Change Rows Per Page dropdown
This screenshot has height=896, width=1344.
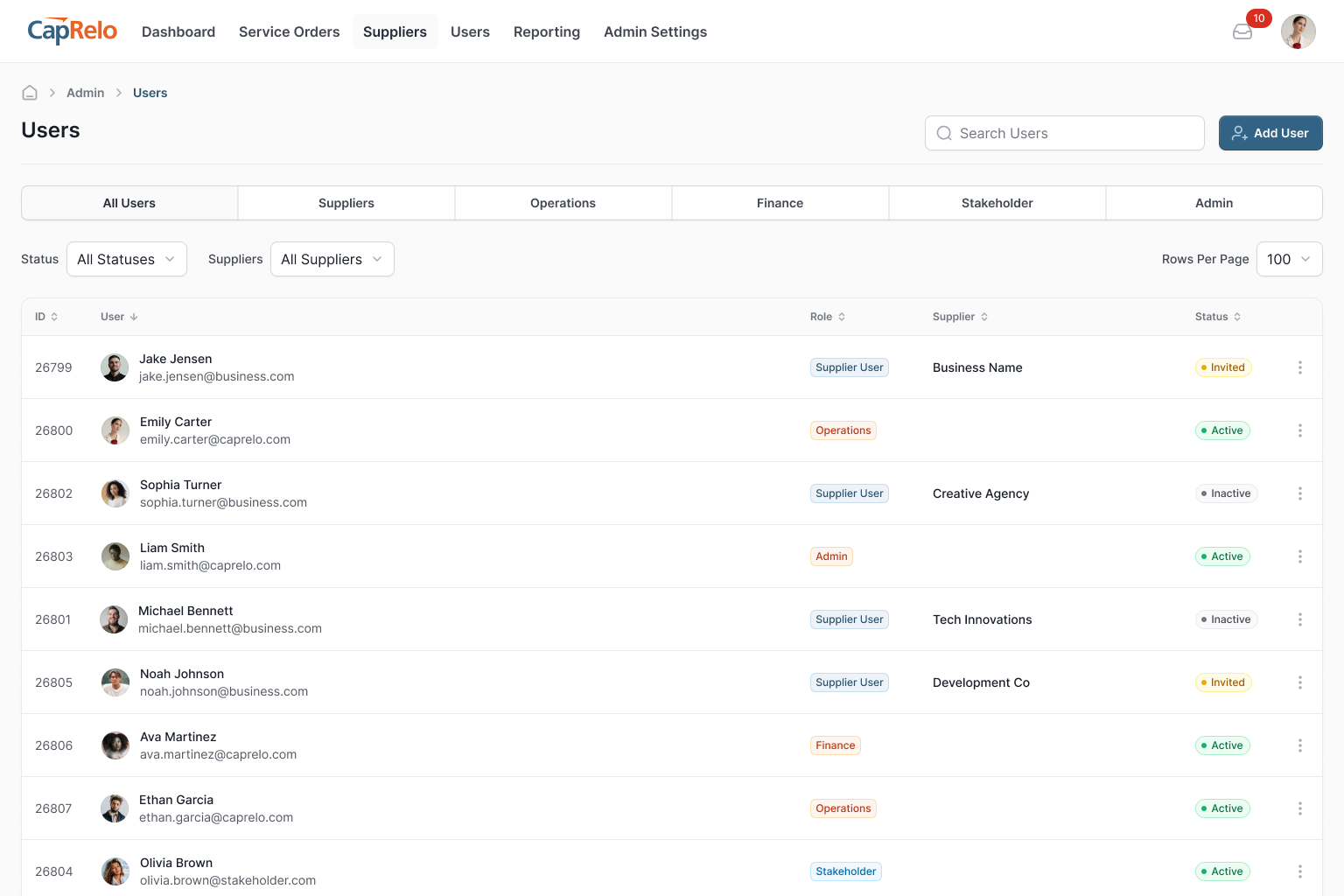[x=1289, y=259]
